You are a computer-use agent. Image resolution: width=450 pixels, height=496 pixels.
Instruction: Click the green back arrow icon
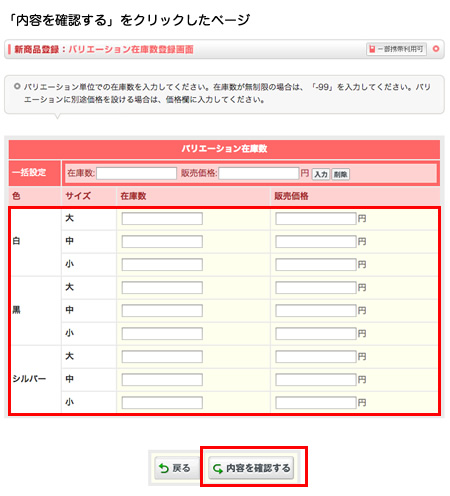click(x=163, y=468)
